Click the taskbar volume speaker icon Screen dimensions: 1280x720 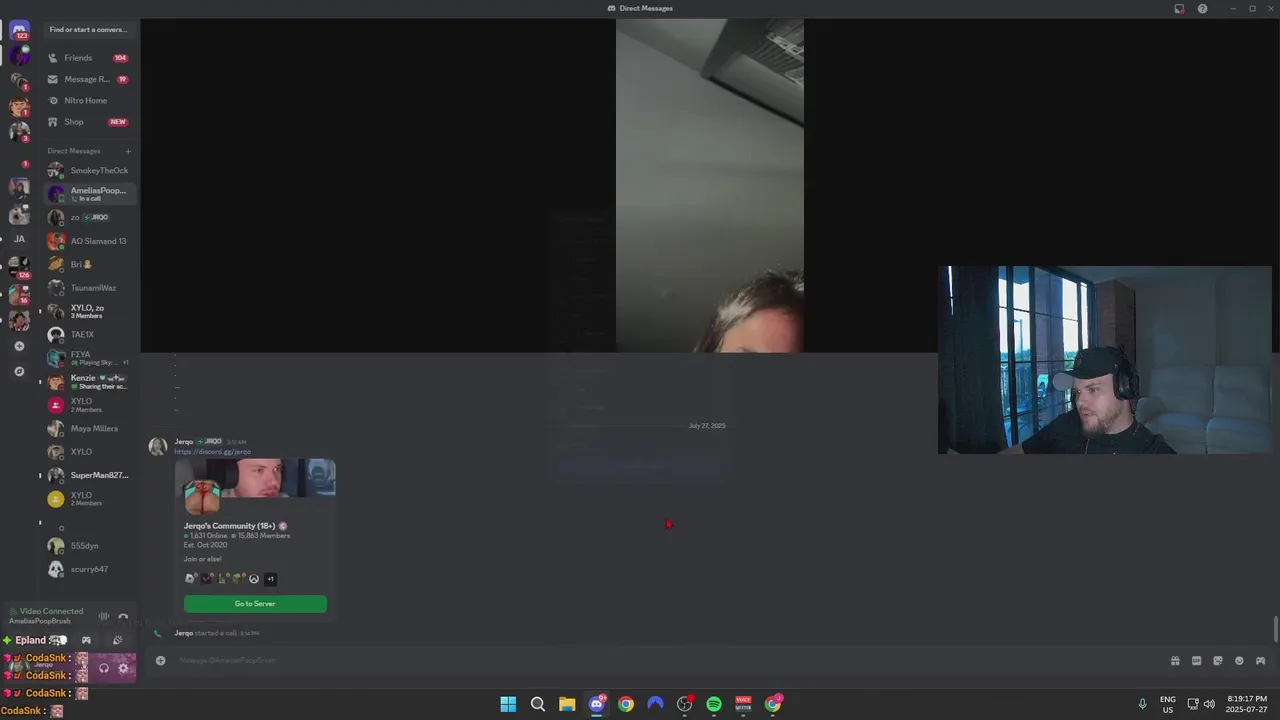(1209, 704)
